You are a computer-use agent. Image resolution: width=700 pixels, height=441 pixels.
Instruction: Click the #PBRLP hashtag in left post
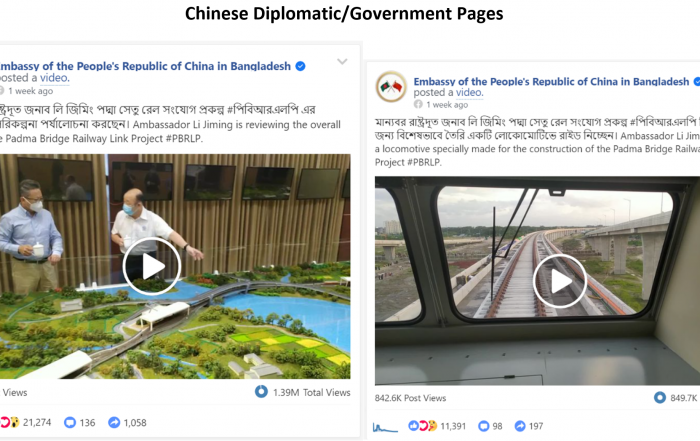[x=184, y=138]
